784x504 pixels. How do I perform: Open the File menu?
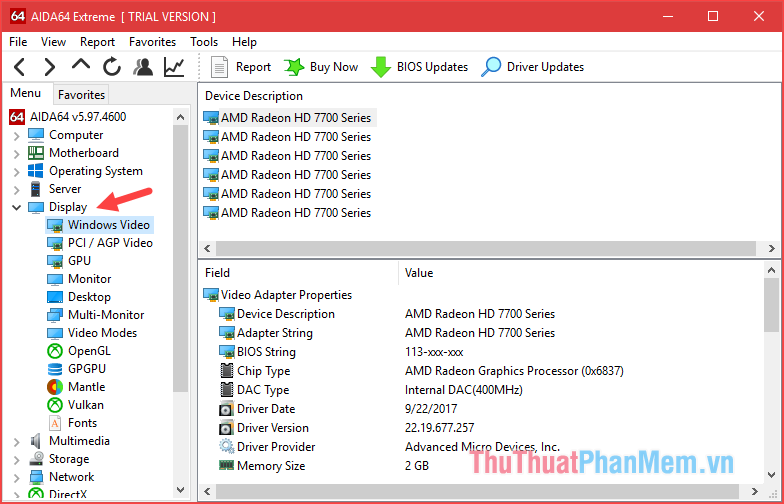click(x=18, y=42)
